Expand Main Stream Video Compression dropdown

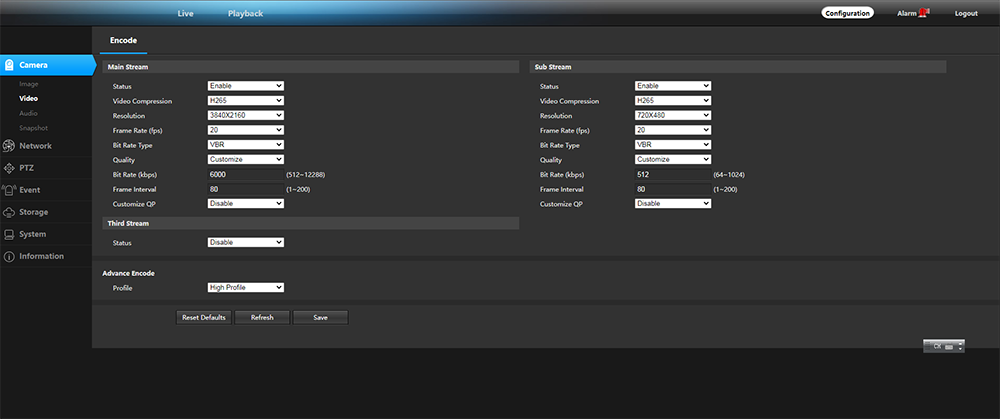tap(246, 101)
